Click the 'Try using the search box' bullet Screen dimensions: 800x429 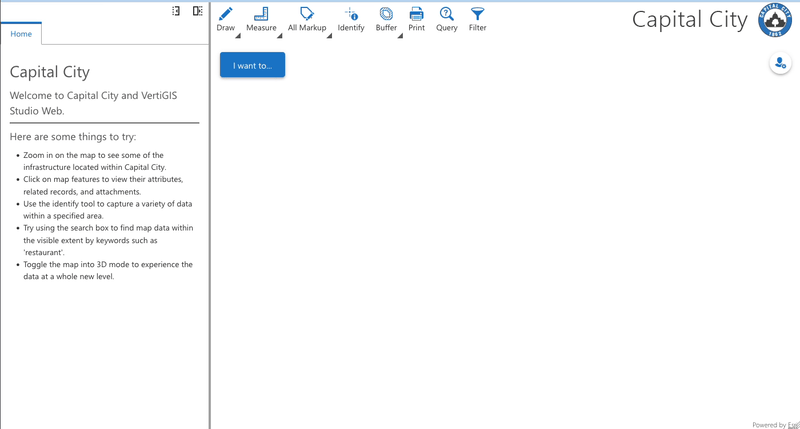pyautogui.click(x=108, y=240)
